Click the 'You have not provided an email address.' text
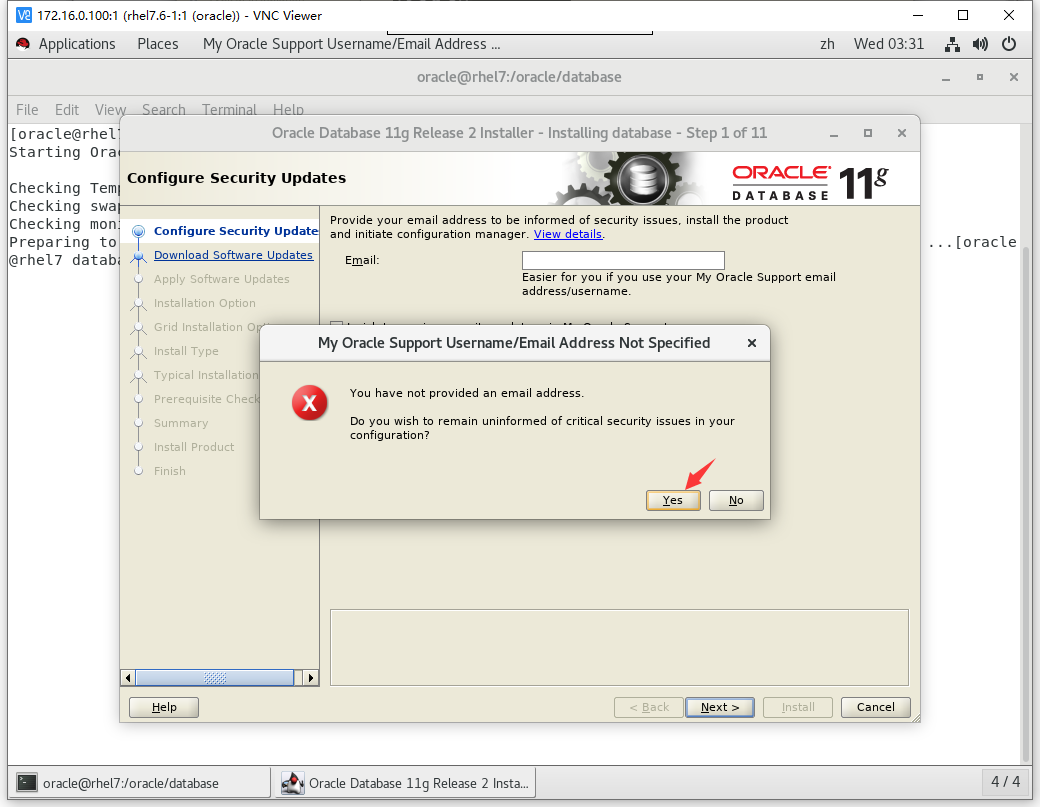1040x807 pixels. click(x=466, y=393)
